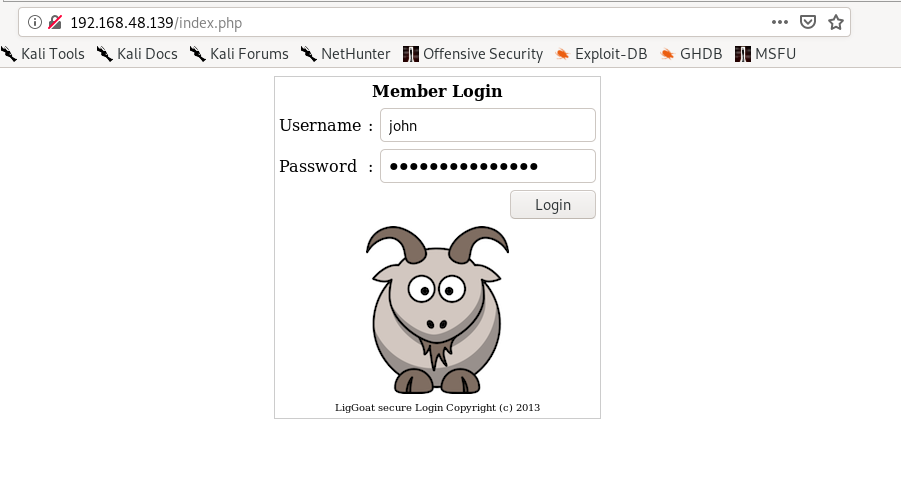
Task: Click the Username input field containing john
Action: [x=488, y=125]
